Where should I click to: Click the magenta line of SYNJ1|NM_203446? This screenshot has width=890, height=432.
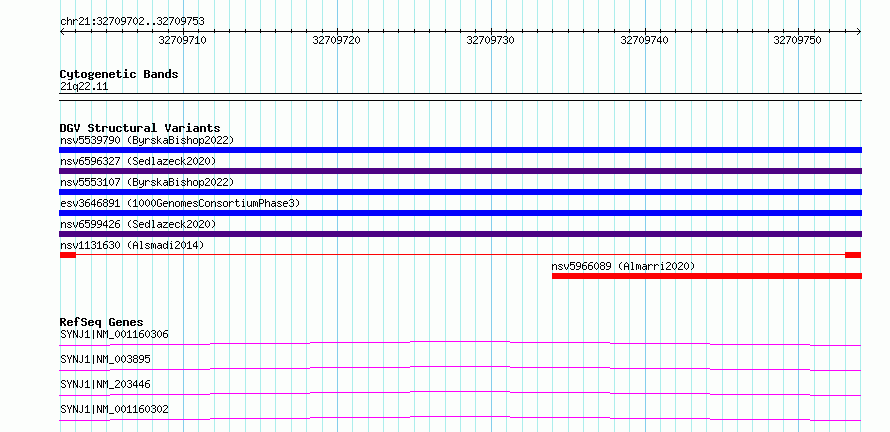460,393
